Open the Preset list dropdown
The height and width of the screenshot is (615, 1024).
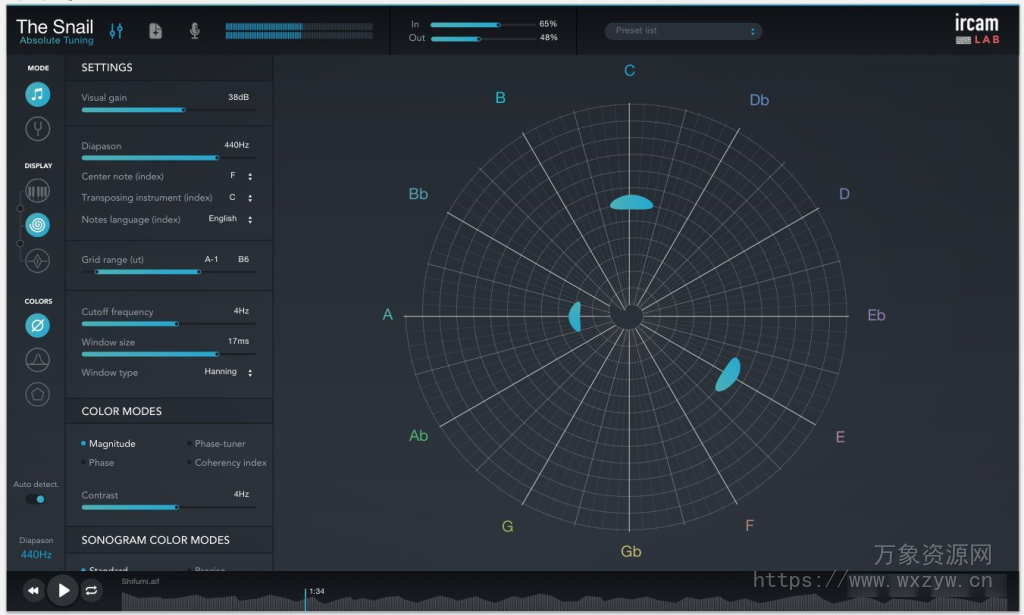click(x=683, y=30)
